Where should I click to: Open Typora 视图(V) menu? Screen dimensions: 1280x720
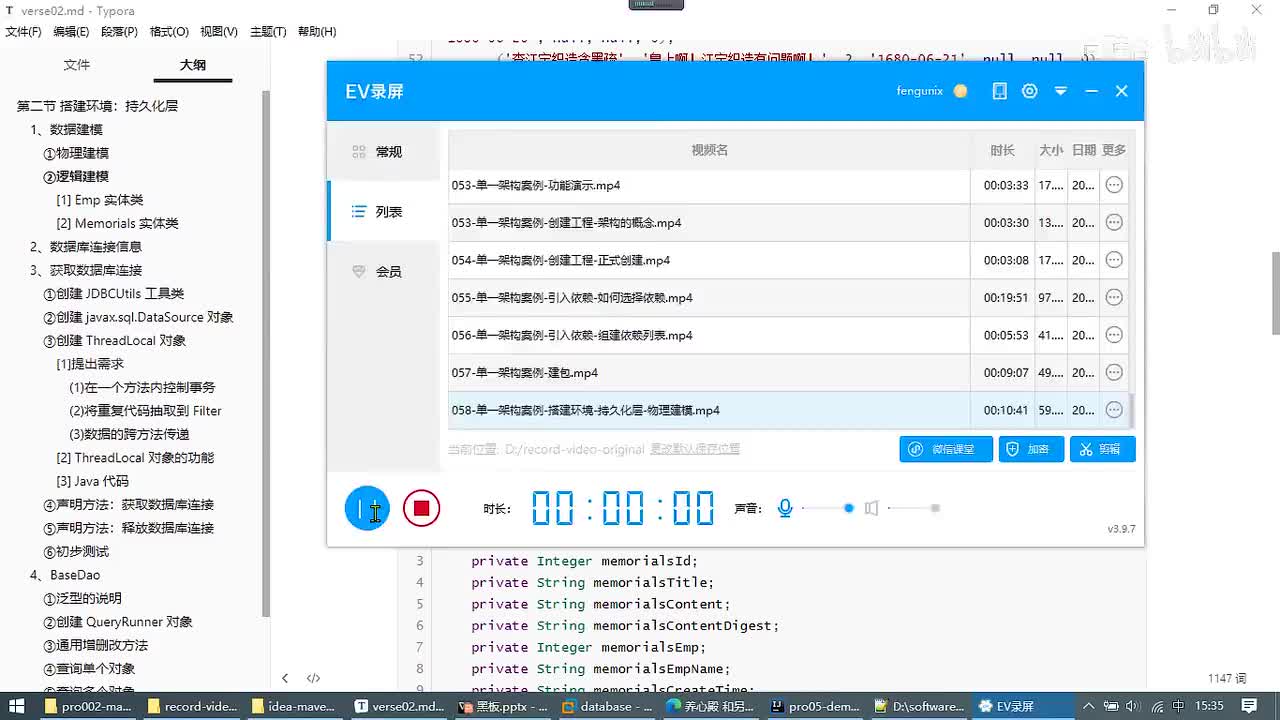point(219,31)
